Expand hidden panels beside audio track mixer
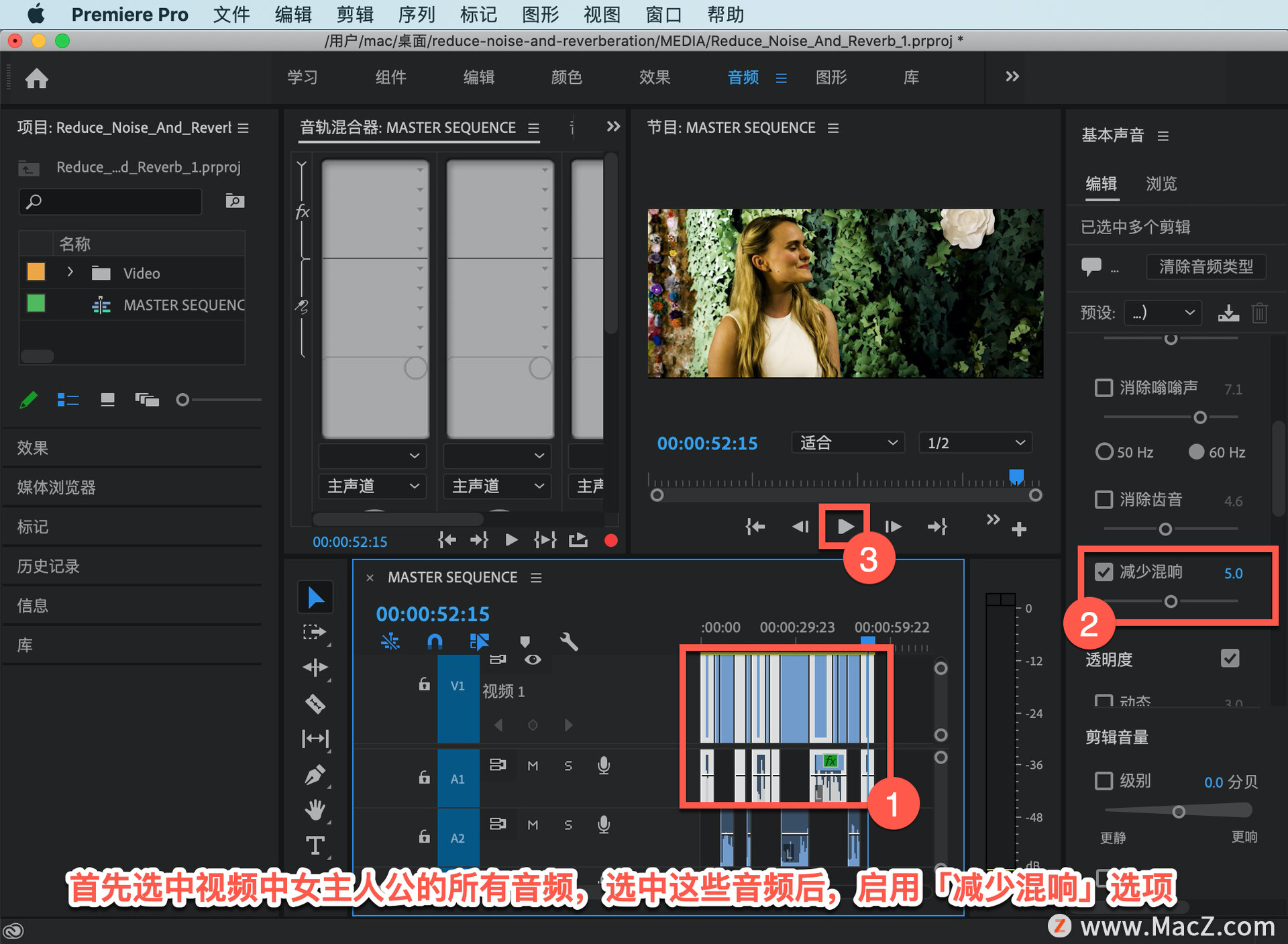 point(613,126)
